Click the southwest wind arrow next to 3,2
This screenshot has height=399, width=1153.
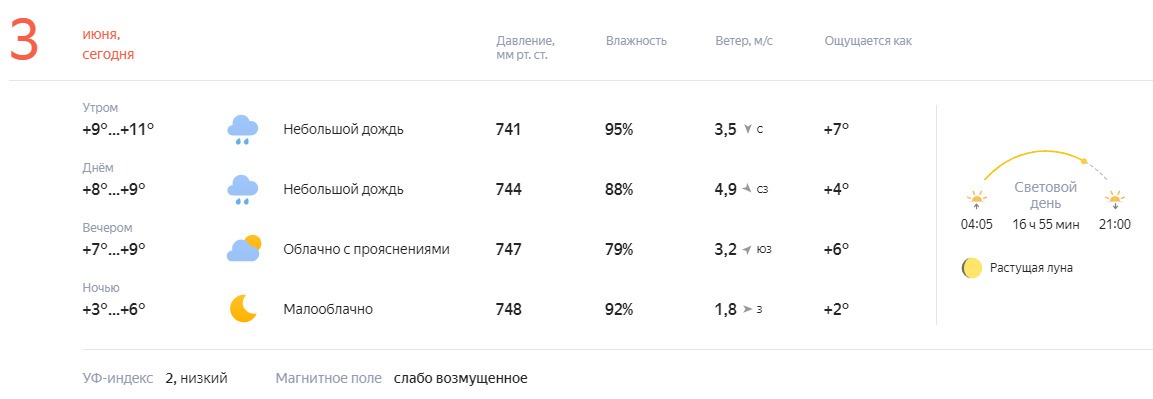click(747, 250)
